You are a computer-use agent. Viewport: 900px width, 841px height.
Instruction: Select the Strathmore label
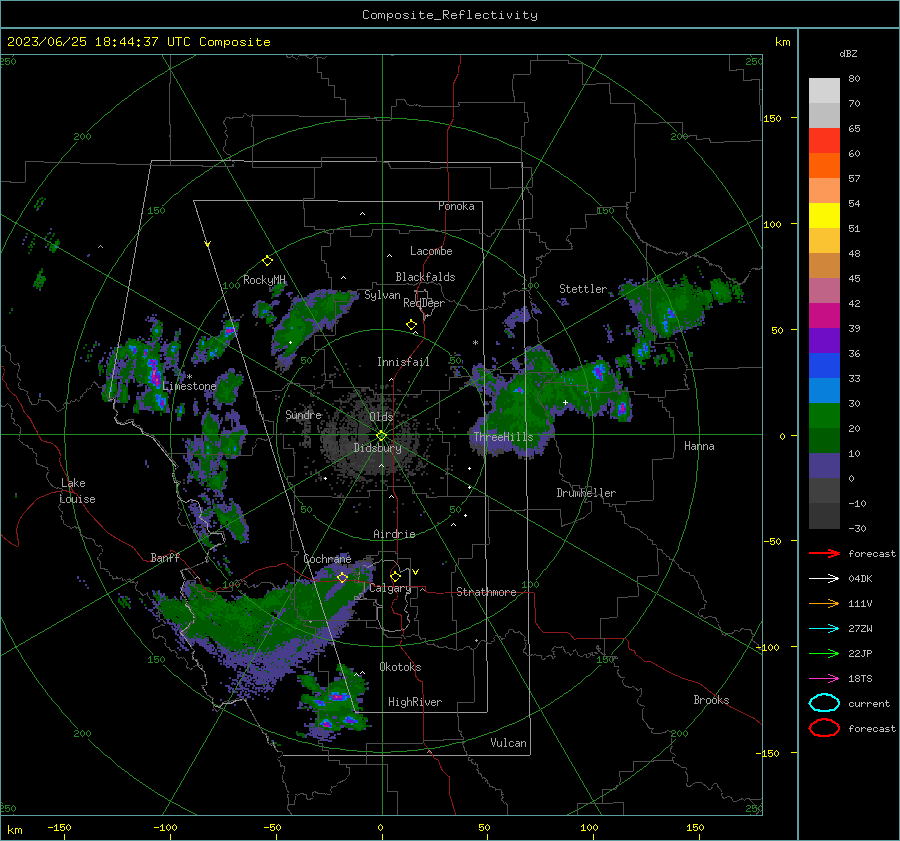click(486, 592)
